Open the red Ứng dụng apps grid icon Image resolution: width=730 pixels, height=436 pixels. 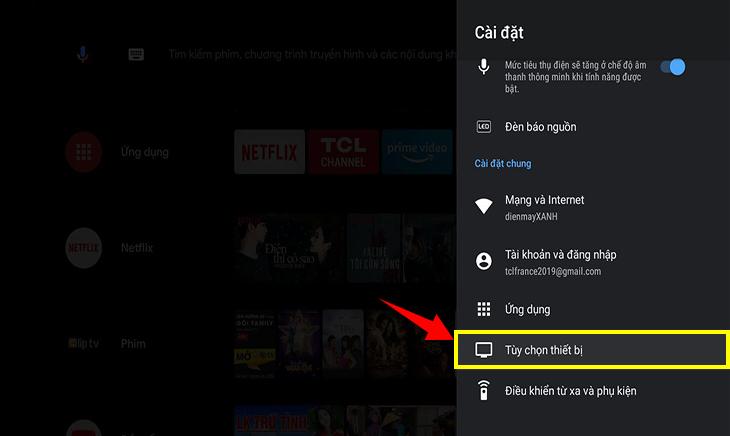click(84, 152)
